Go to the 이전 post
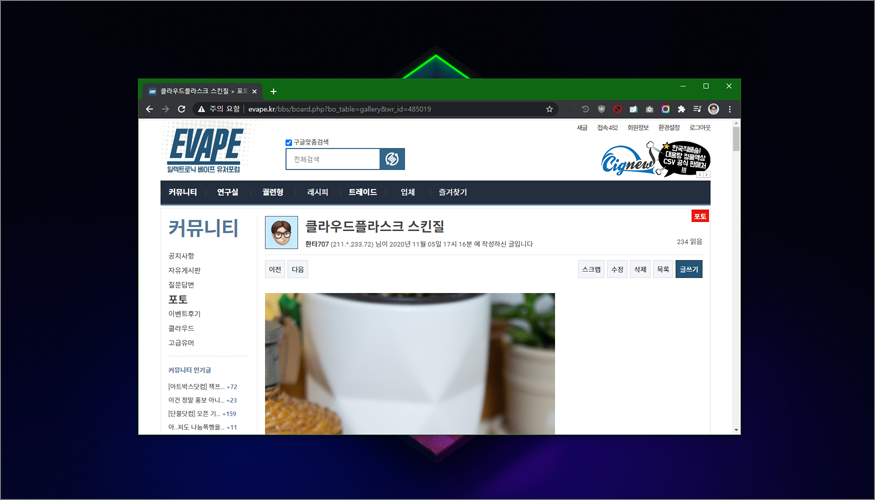Image resolution: width=875 pixels, height=500 pixels. click(275, 270)
